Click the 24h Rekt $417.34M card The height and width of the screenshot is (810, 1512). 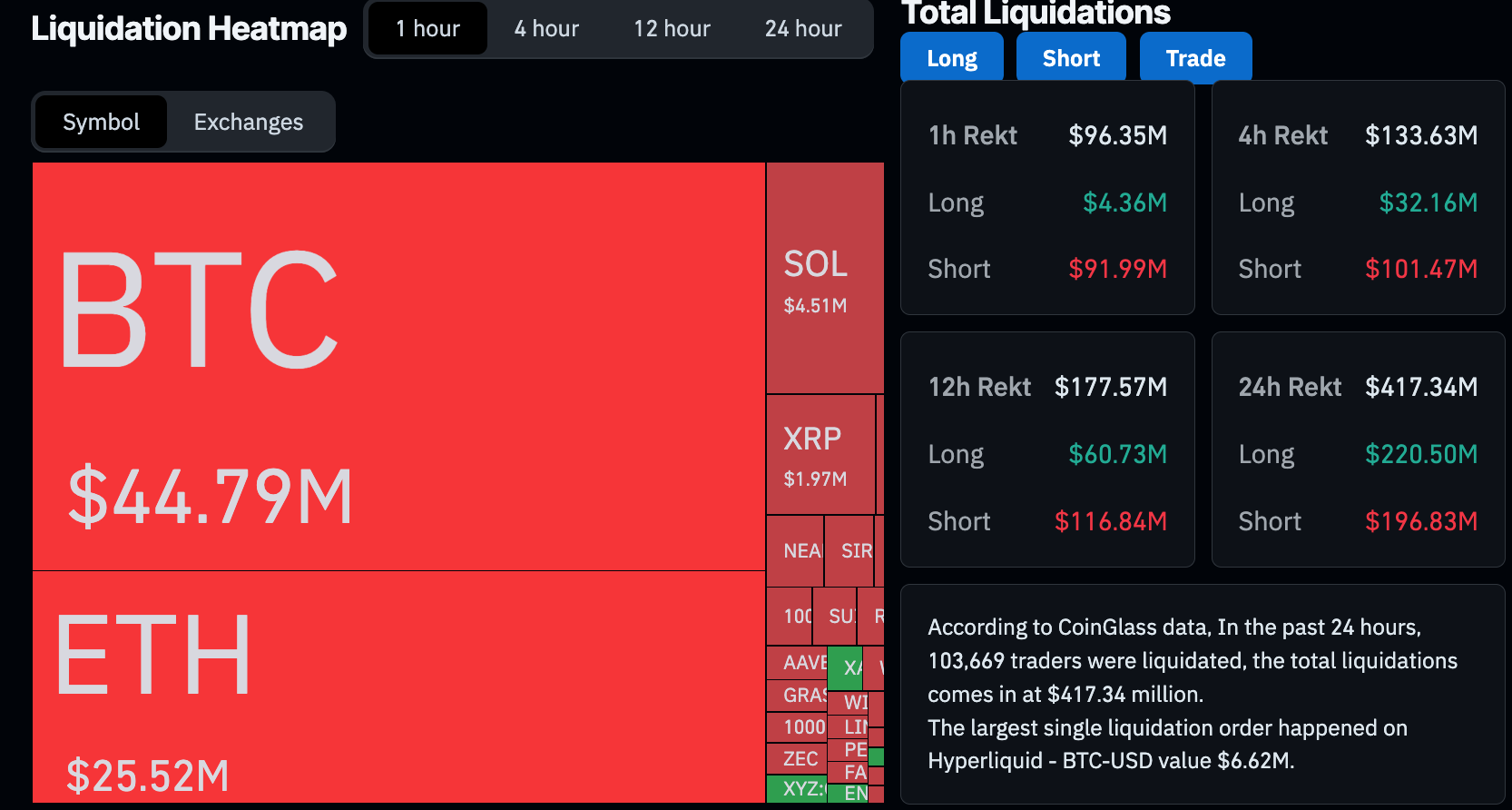(x=1358, y=449)
